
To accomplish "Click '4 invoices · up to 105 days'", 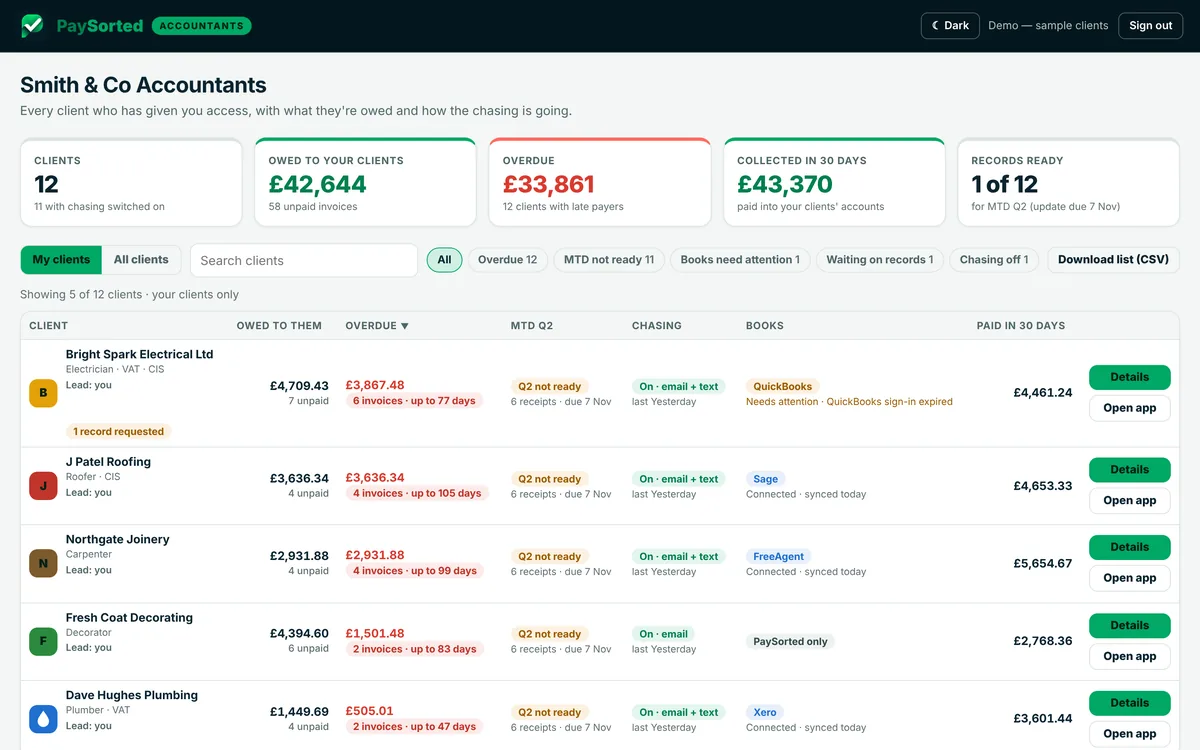I will coord(417,493).
